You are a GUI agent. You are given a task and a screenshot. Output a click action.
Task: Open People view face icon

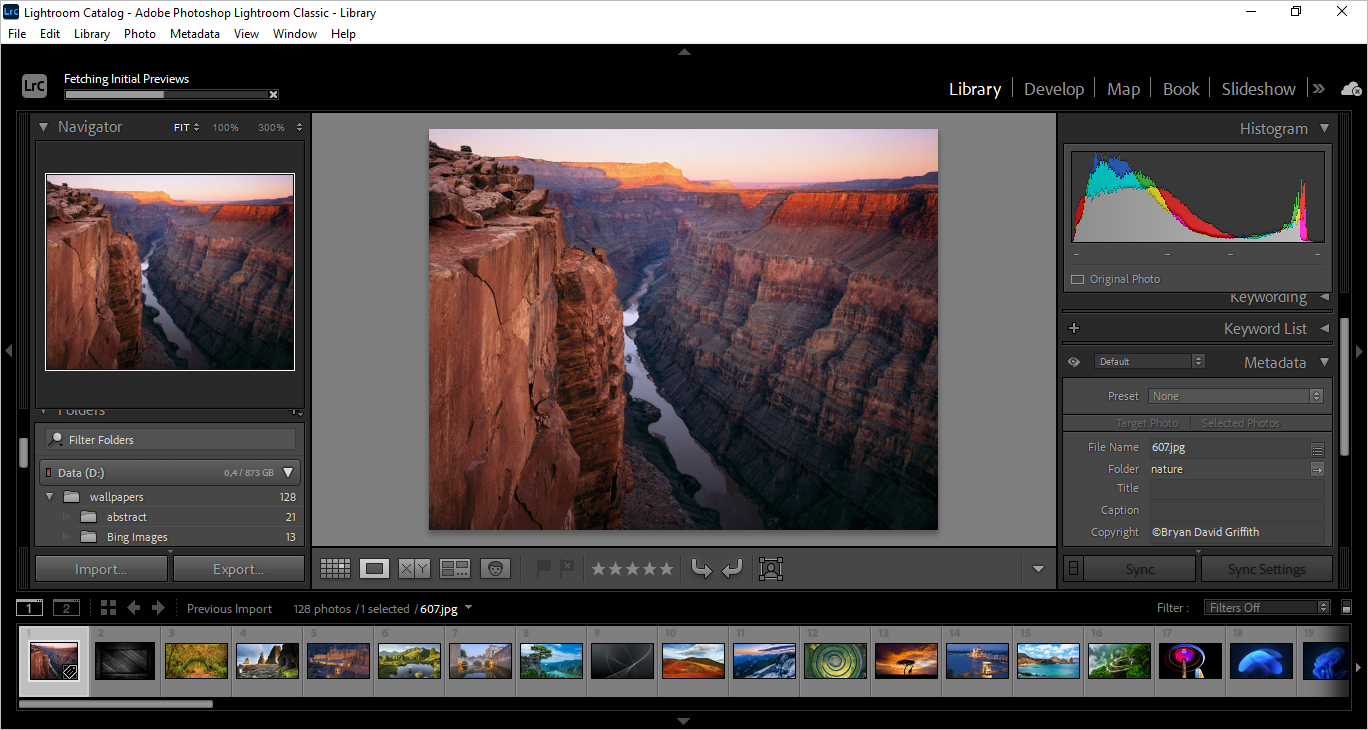pyautogui.click(x=495, y=569)
